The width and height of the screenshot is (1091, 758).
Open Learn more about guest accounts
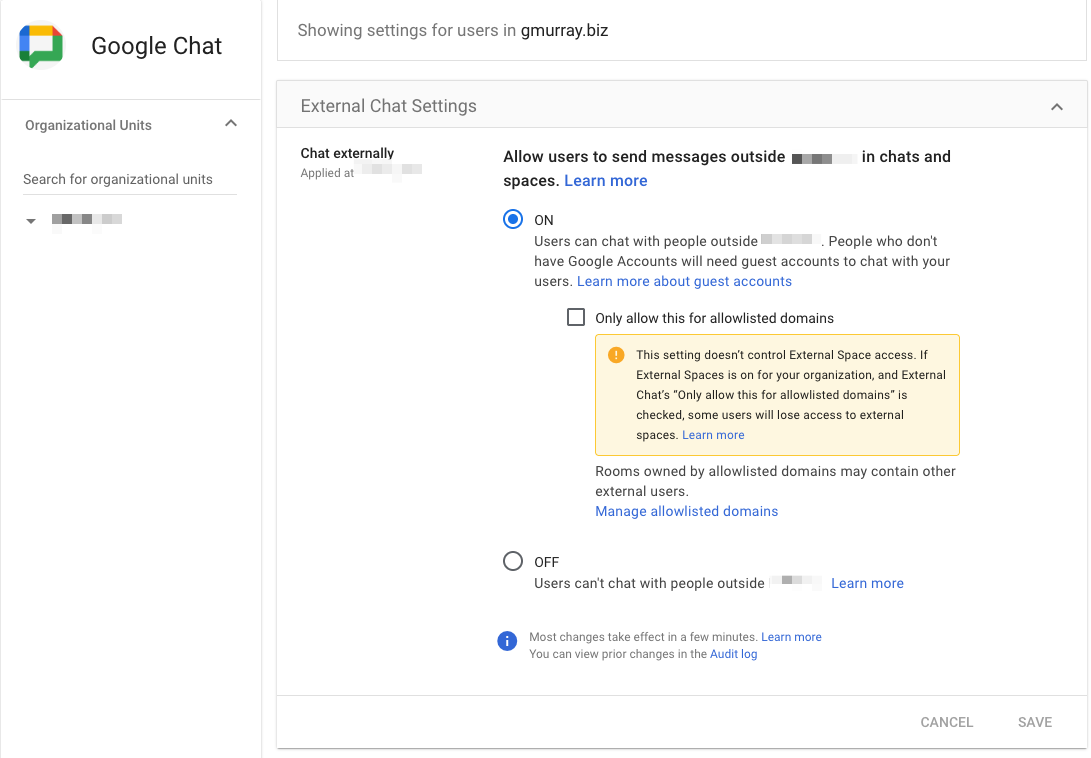[684, 281]
